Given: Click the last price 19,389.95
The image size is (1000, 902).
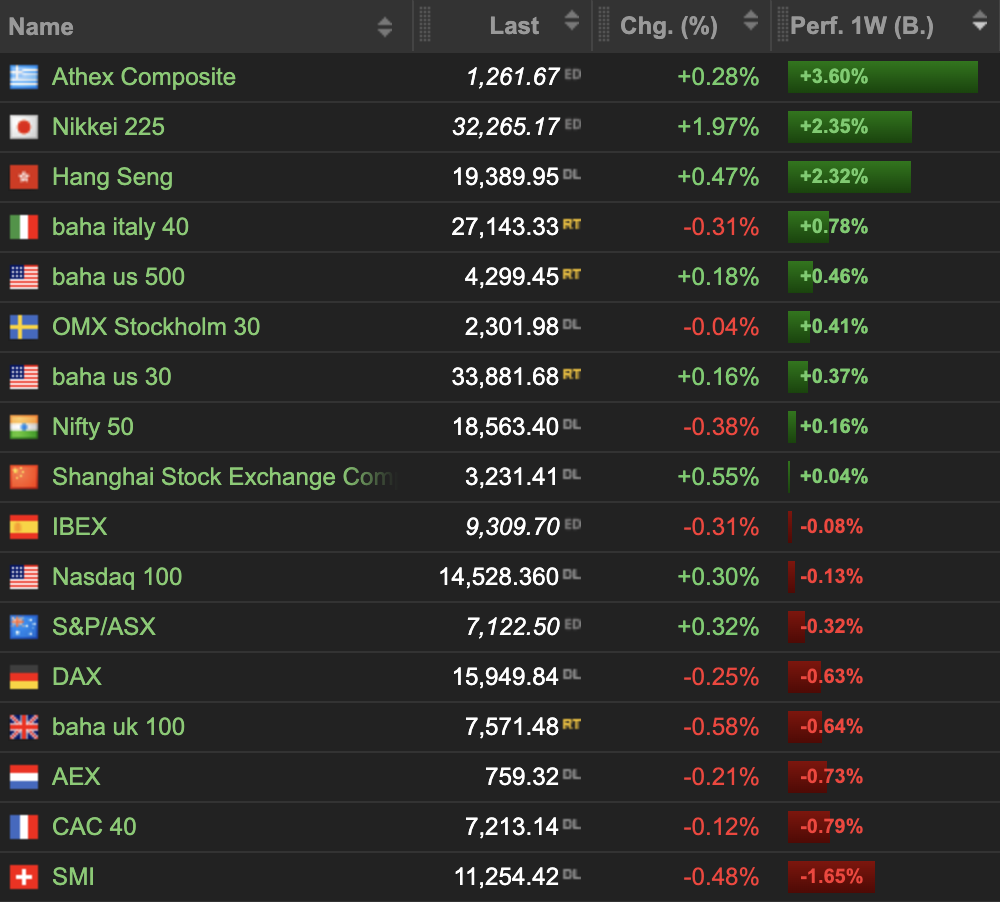Looking at the screenshot, I should 506,177.
